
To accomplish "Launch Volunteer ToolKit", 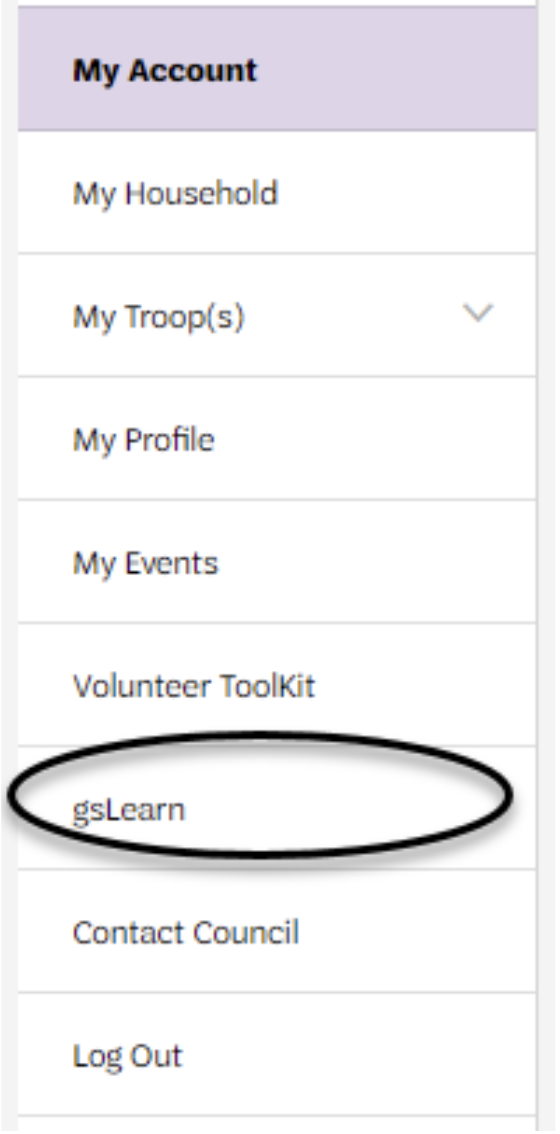I will pos(194,686).
